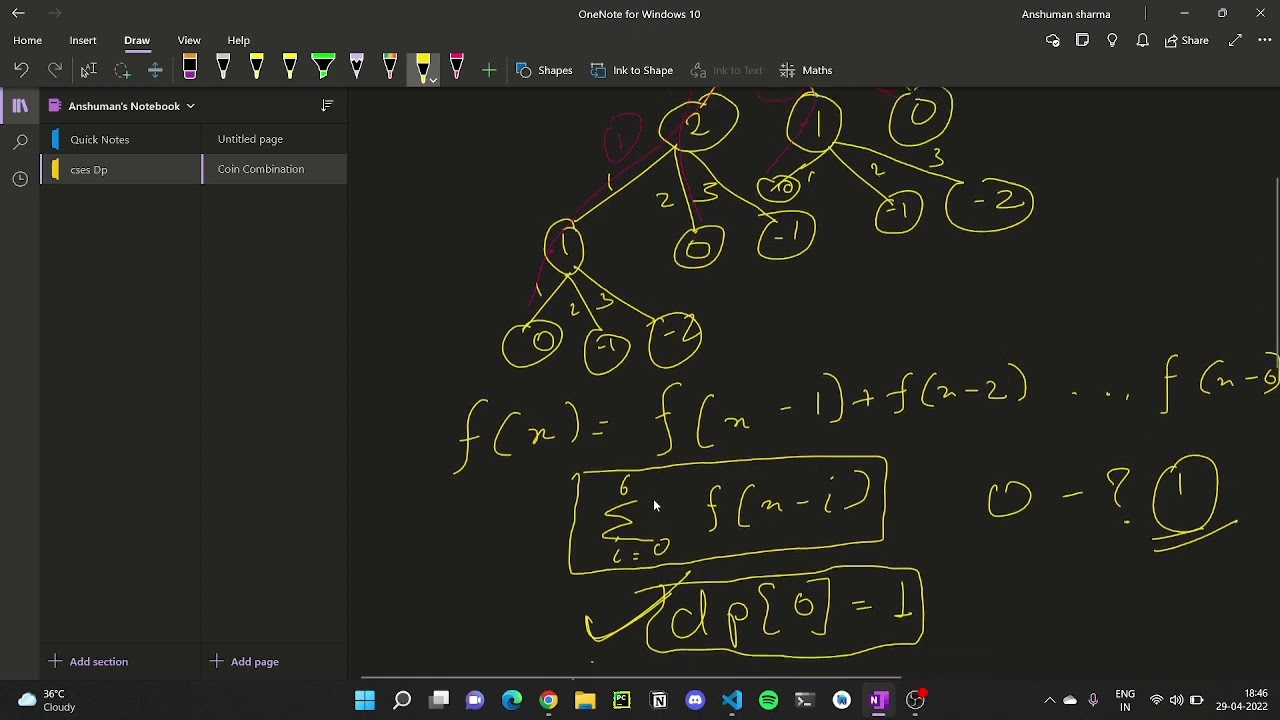Add a new page

[245, 661]
